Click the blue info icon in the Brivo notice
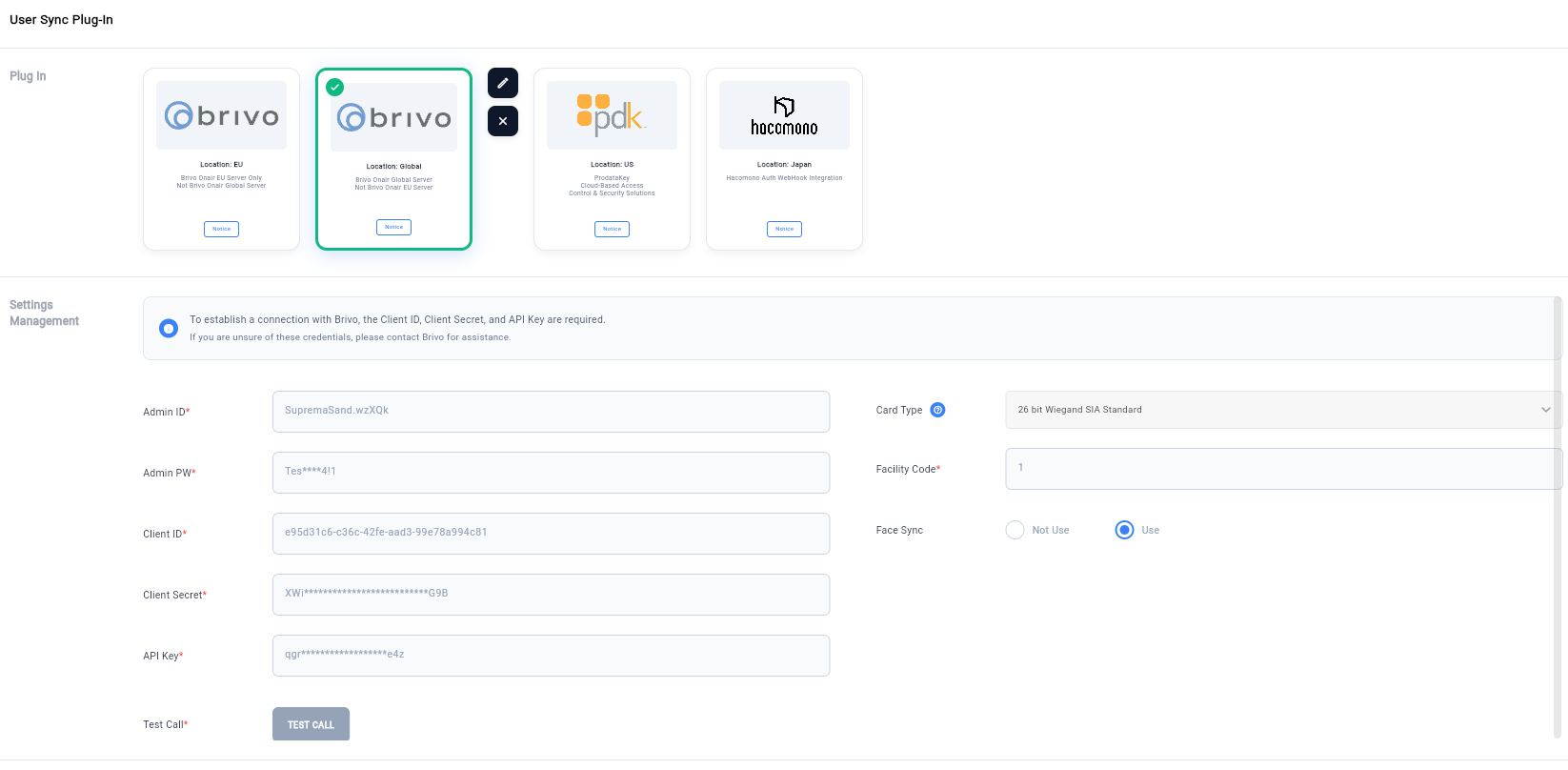The image size is (1568, 770). [169, 329]
